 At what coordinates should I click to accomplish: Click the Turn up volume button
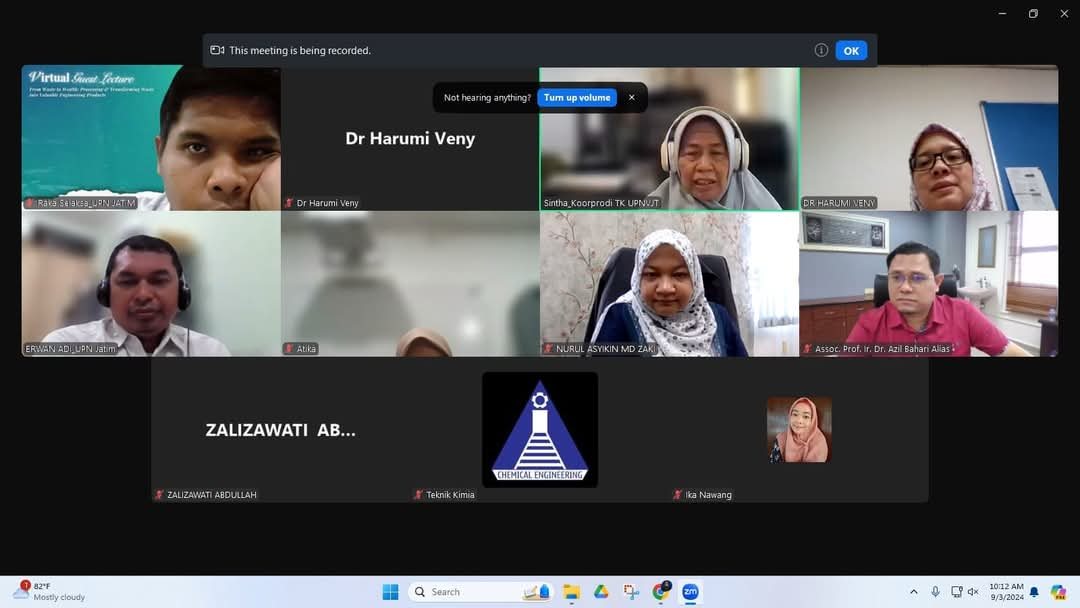[577, 98]
